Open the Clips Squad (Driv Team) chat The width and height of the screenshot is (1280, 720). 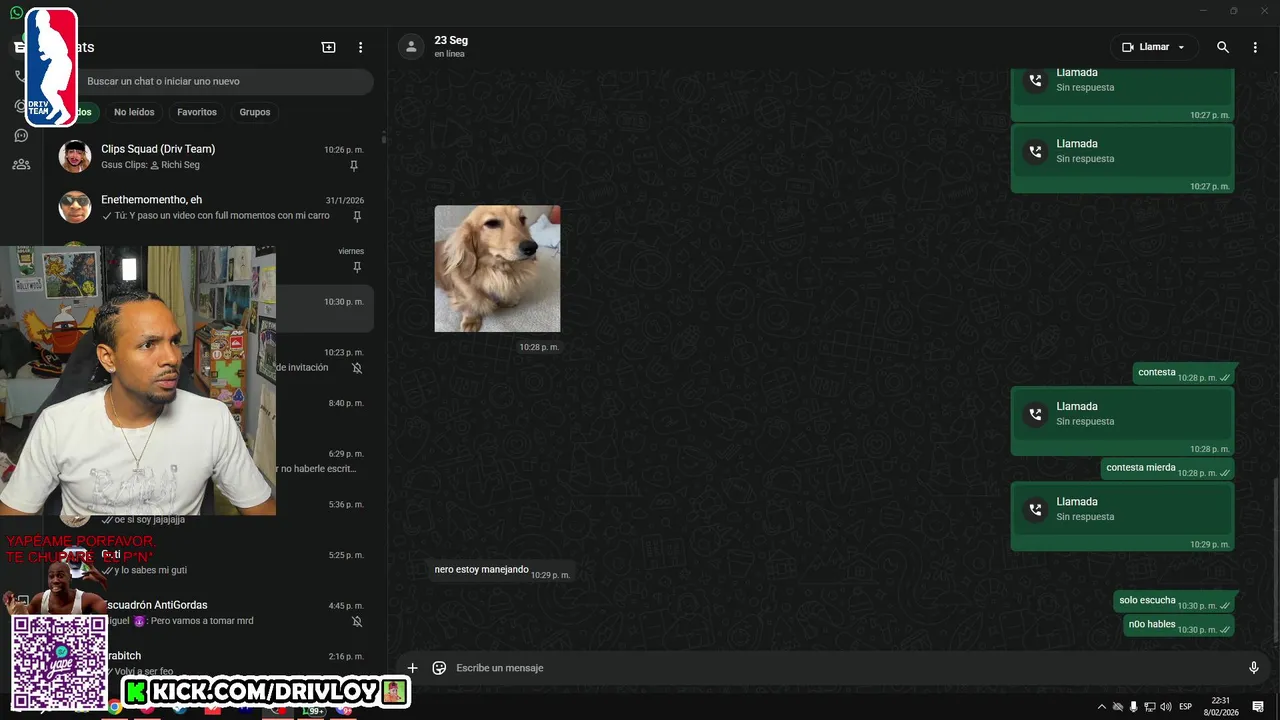click(x=212, y=157)
